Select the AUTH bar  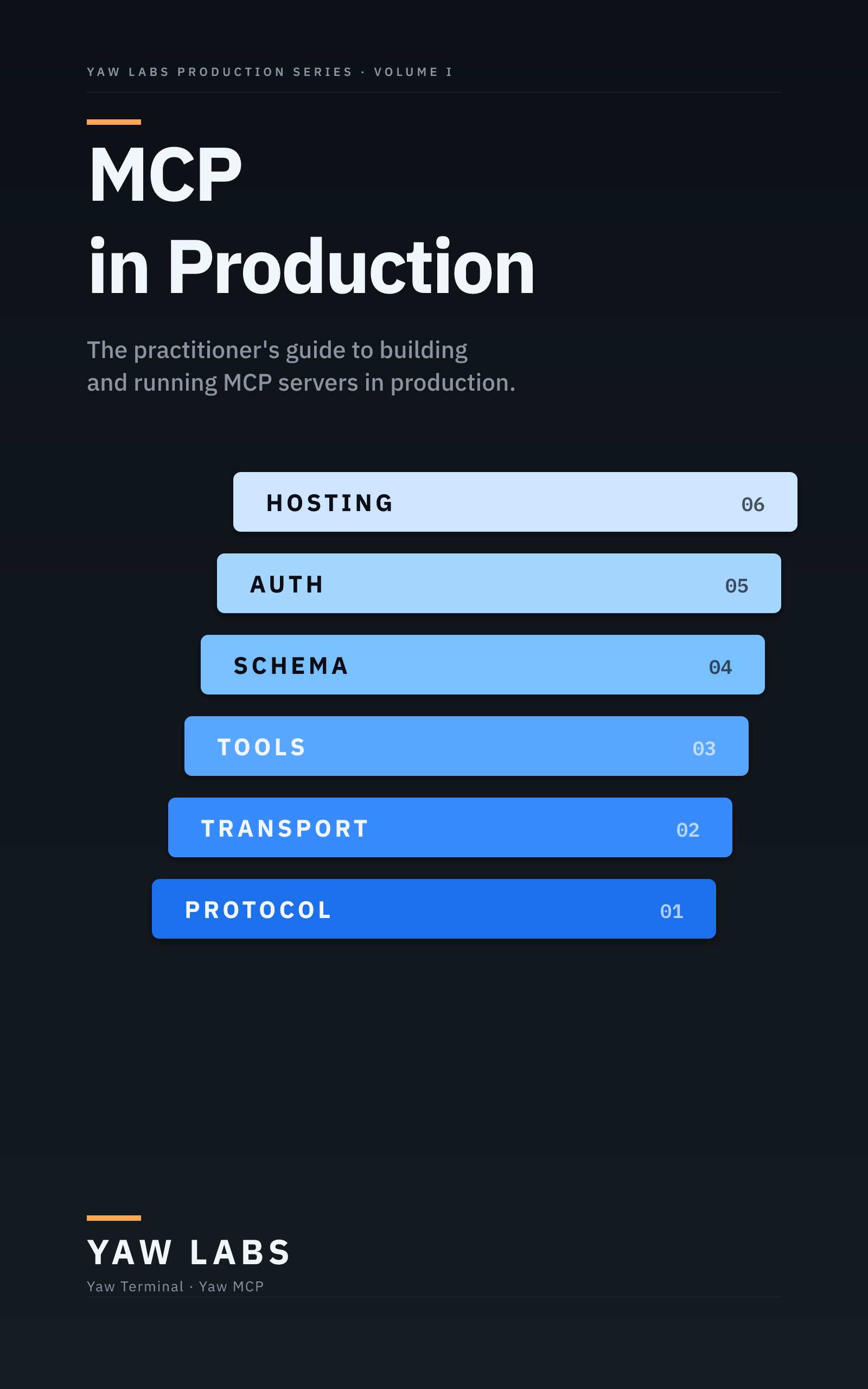click(x=499, y=583)
